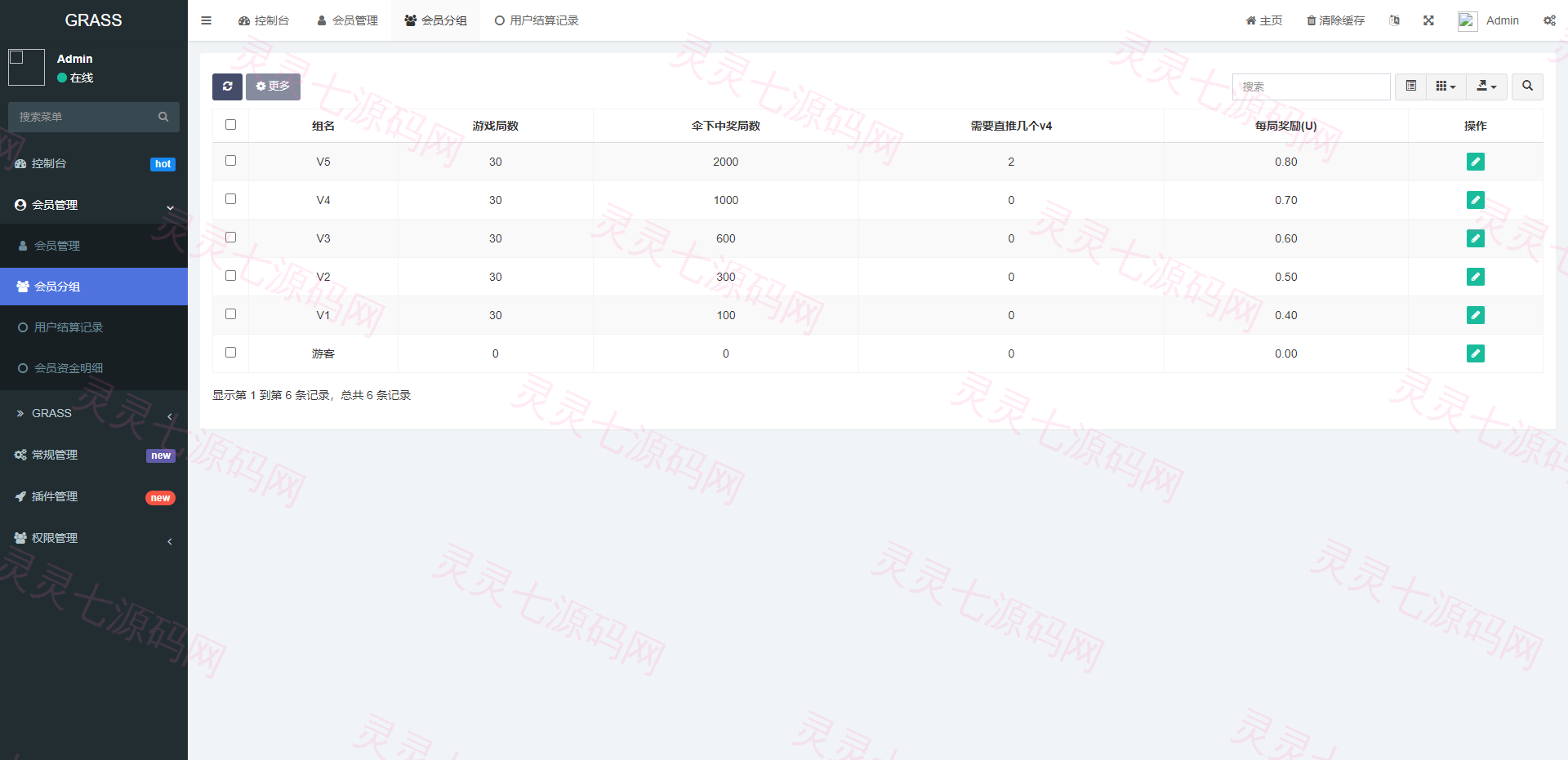
Task: Expand the 权限管理 sidebar menu
Action: click(94, 538)
